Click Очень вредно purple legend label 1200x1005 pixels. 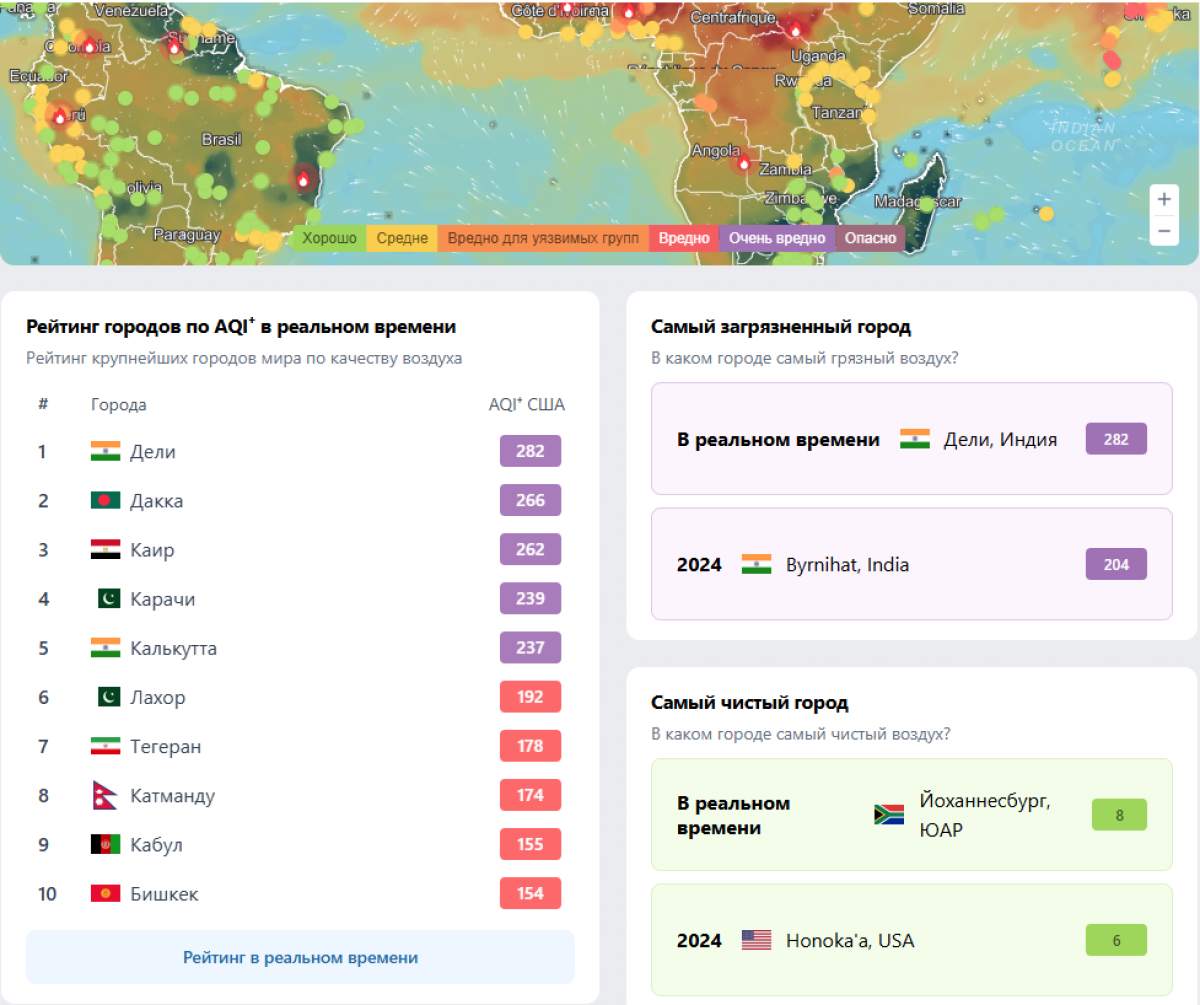coord(777,239)
